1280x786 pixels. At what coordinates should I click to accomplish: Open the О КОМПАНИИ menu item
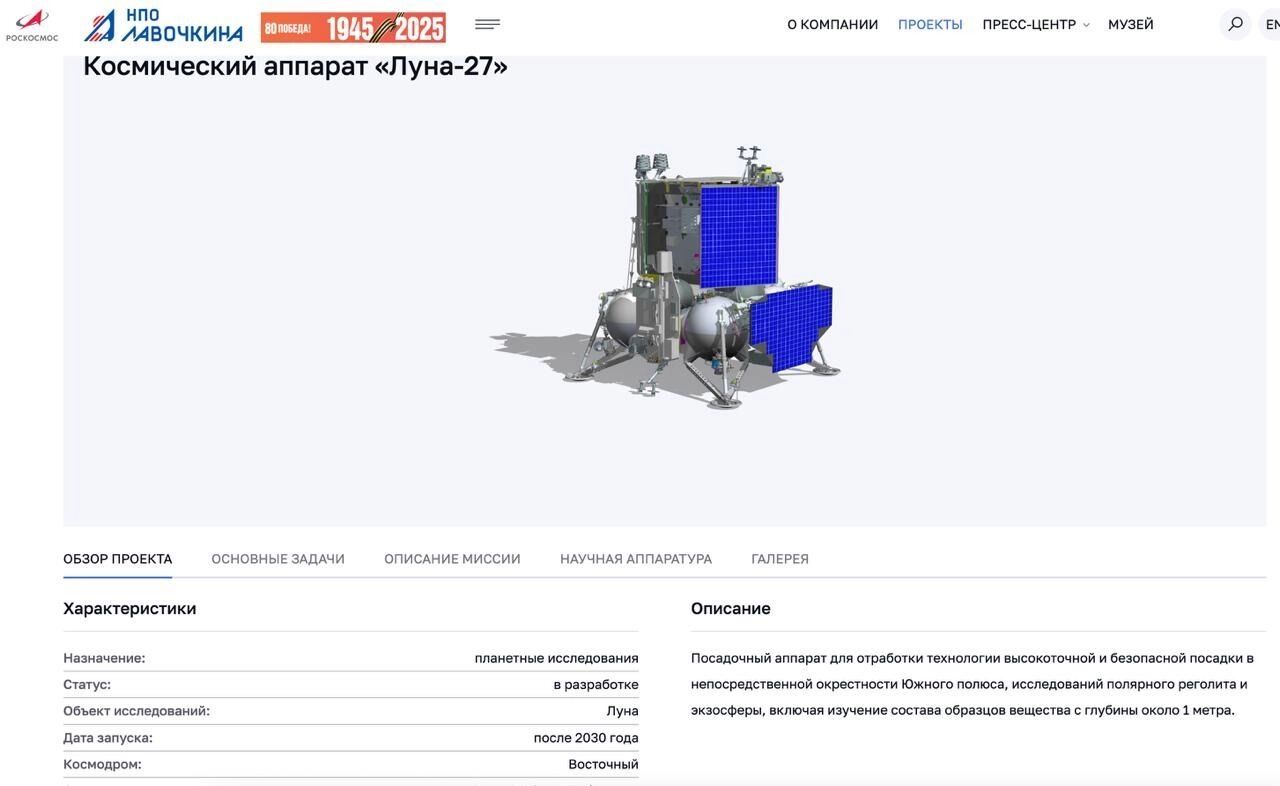[832, 24]
